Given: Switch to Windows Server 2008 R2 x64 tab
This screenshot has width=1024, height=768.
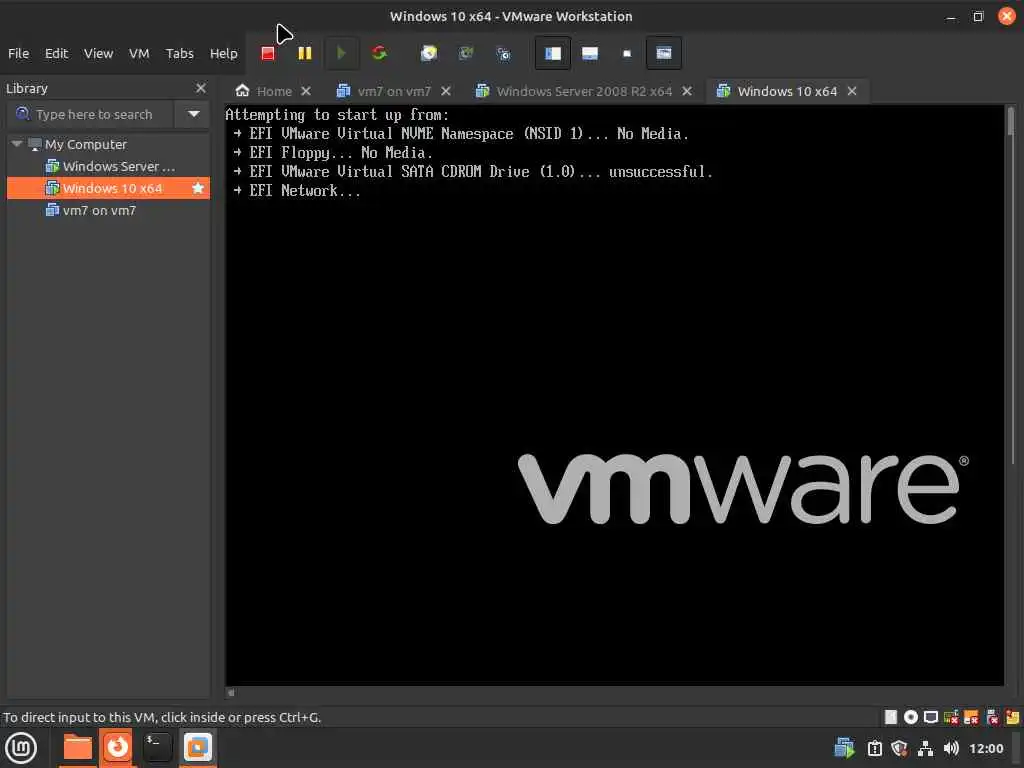Looking at the screenshot, I should (575, 91).
